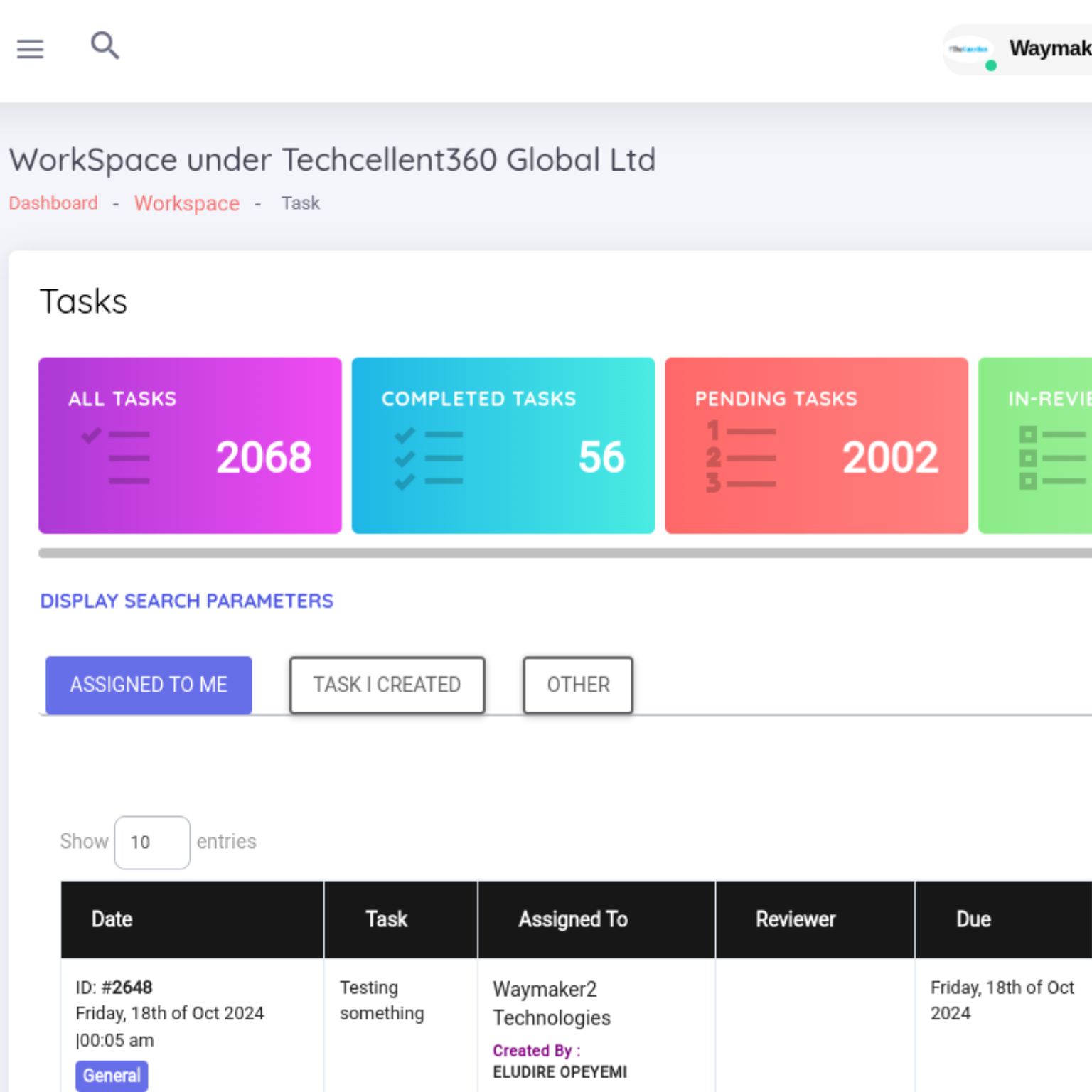Image resolution: width=1092 pixels, height=1092 pixels.
Task: Open the Workspace breadcrumb link
Action: click(186, 203)
